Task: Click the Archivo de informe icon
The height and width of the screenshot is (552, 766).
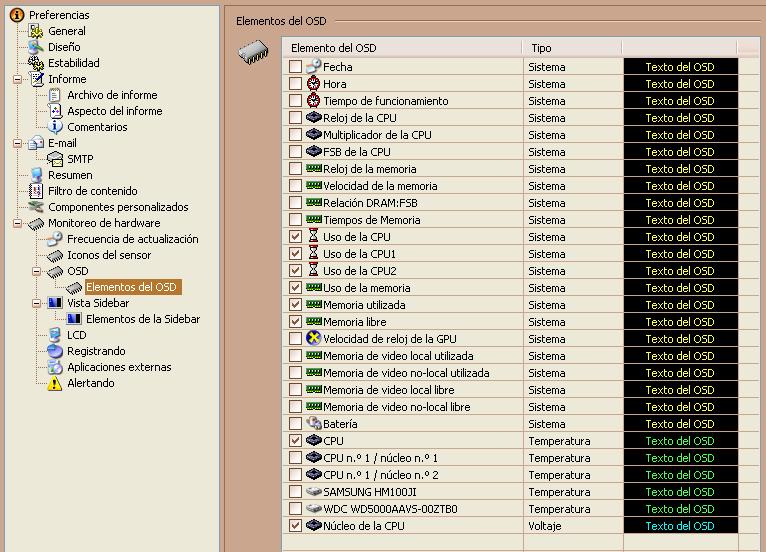Action: click(55, 95)
